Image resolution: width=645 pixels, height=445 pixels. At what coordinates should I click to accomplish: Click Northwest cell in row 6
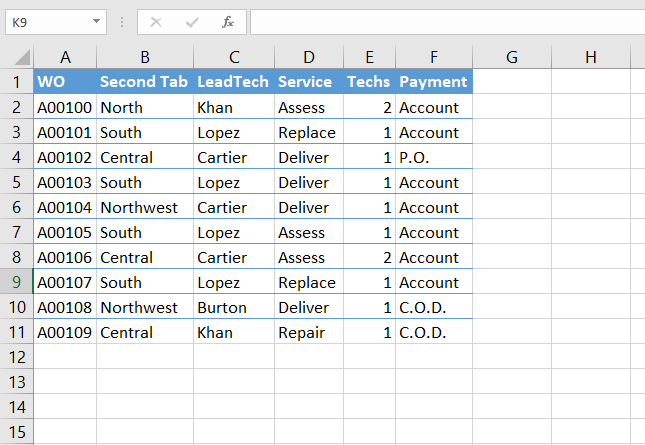coord(145,207)
